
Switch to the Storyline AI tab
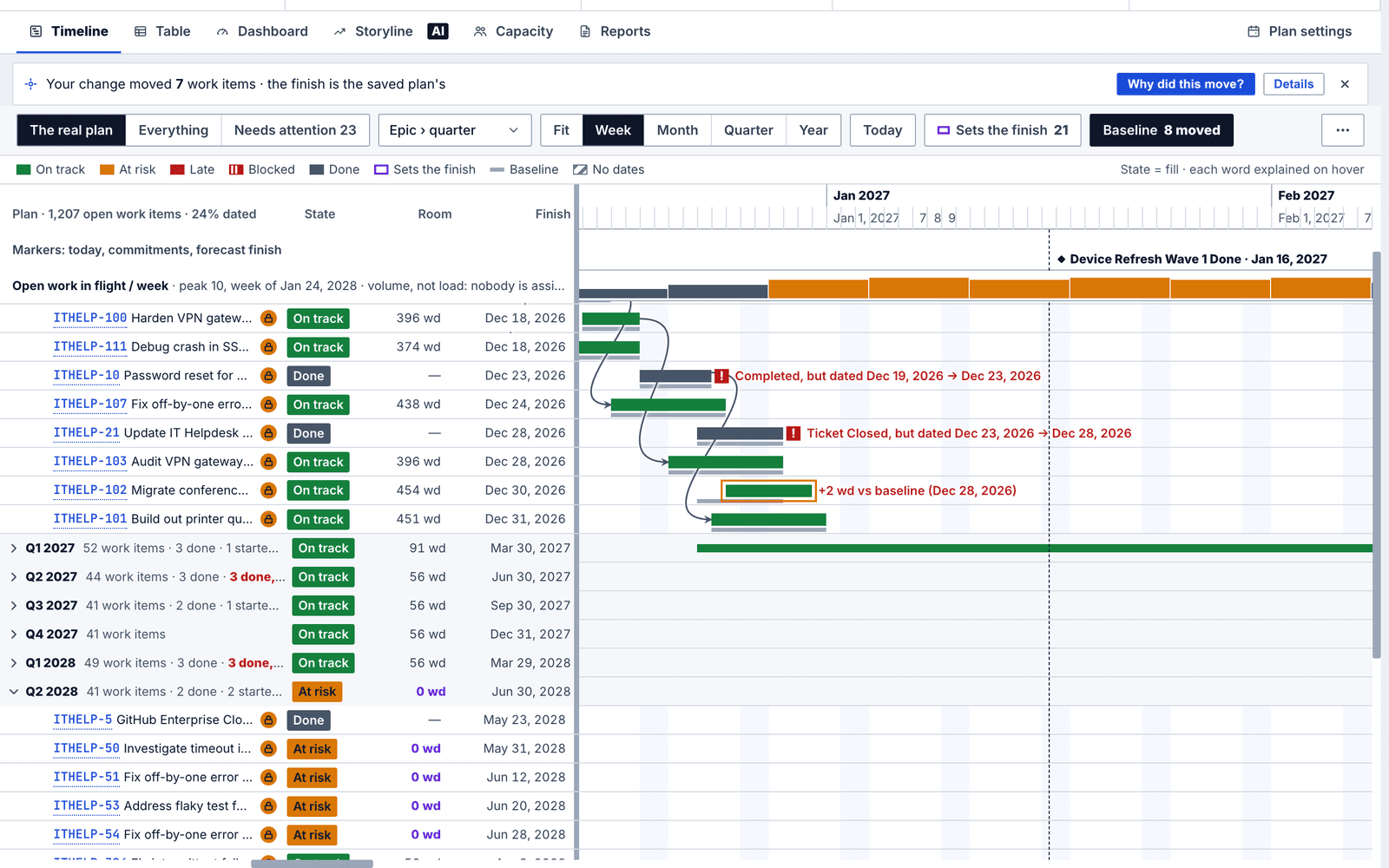point(391,31)
